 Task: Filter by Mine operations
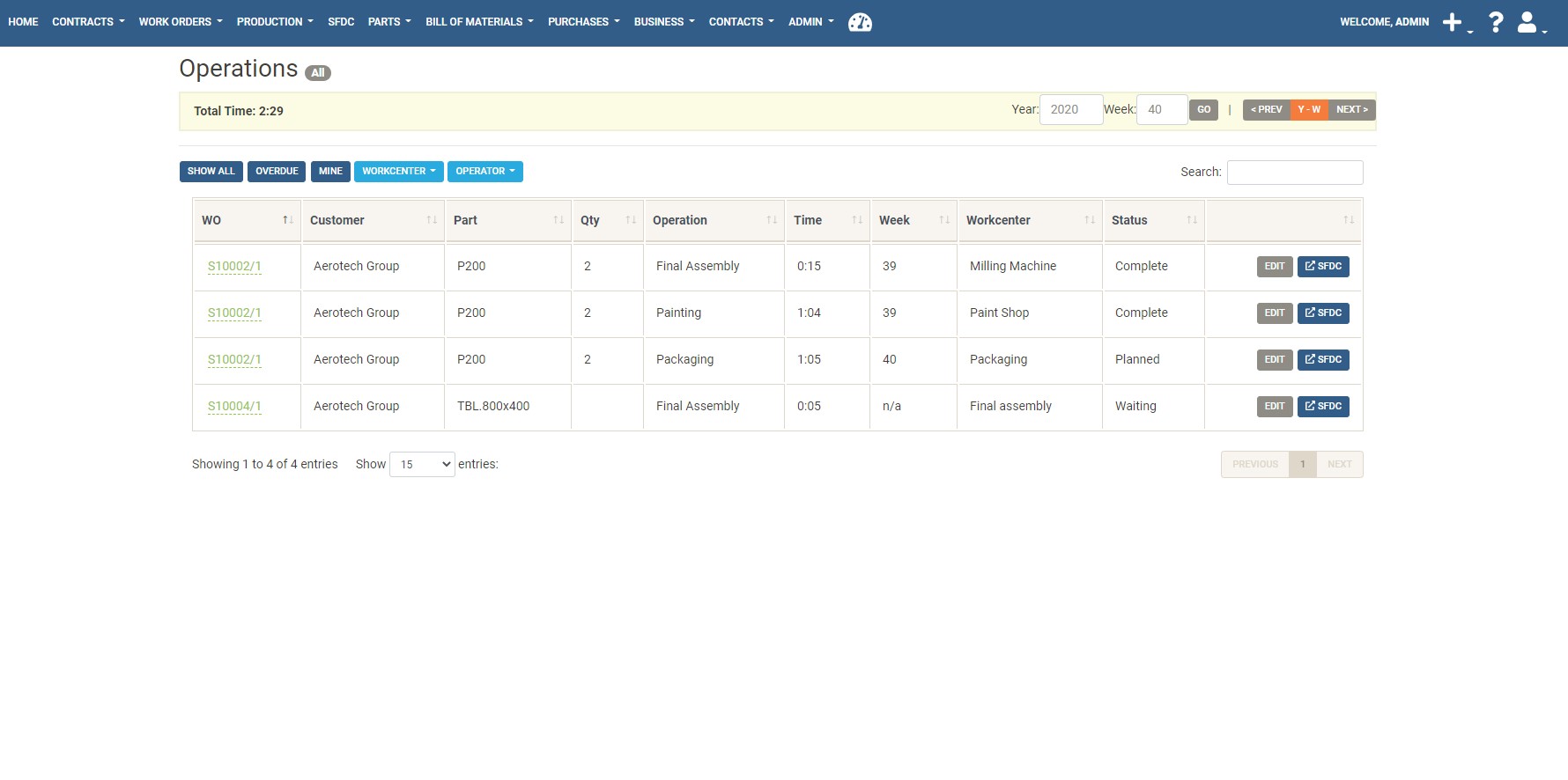(330, 172)
